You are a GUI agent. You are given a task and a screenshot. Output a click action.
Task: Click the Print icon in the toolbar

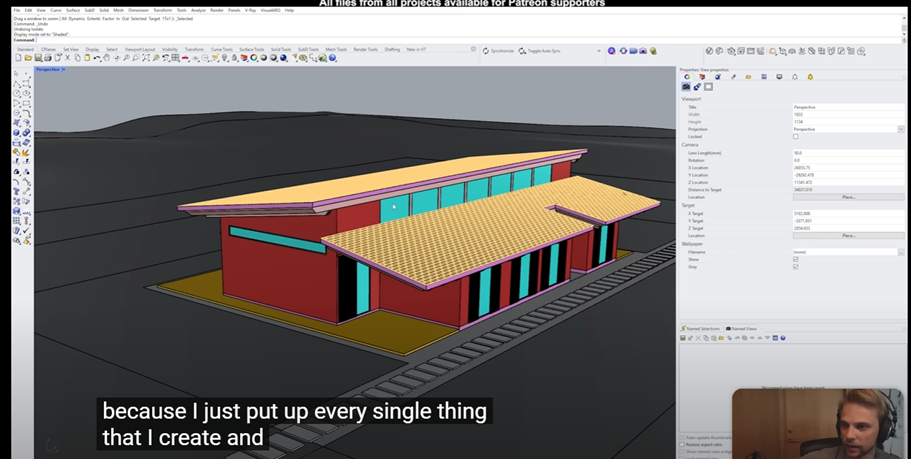pyautogui.click(x=48, y=58)
